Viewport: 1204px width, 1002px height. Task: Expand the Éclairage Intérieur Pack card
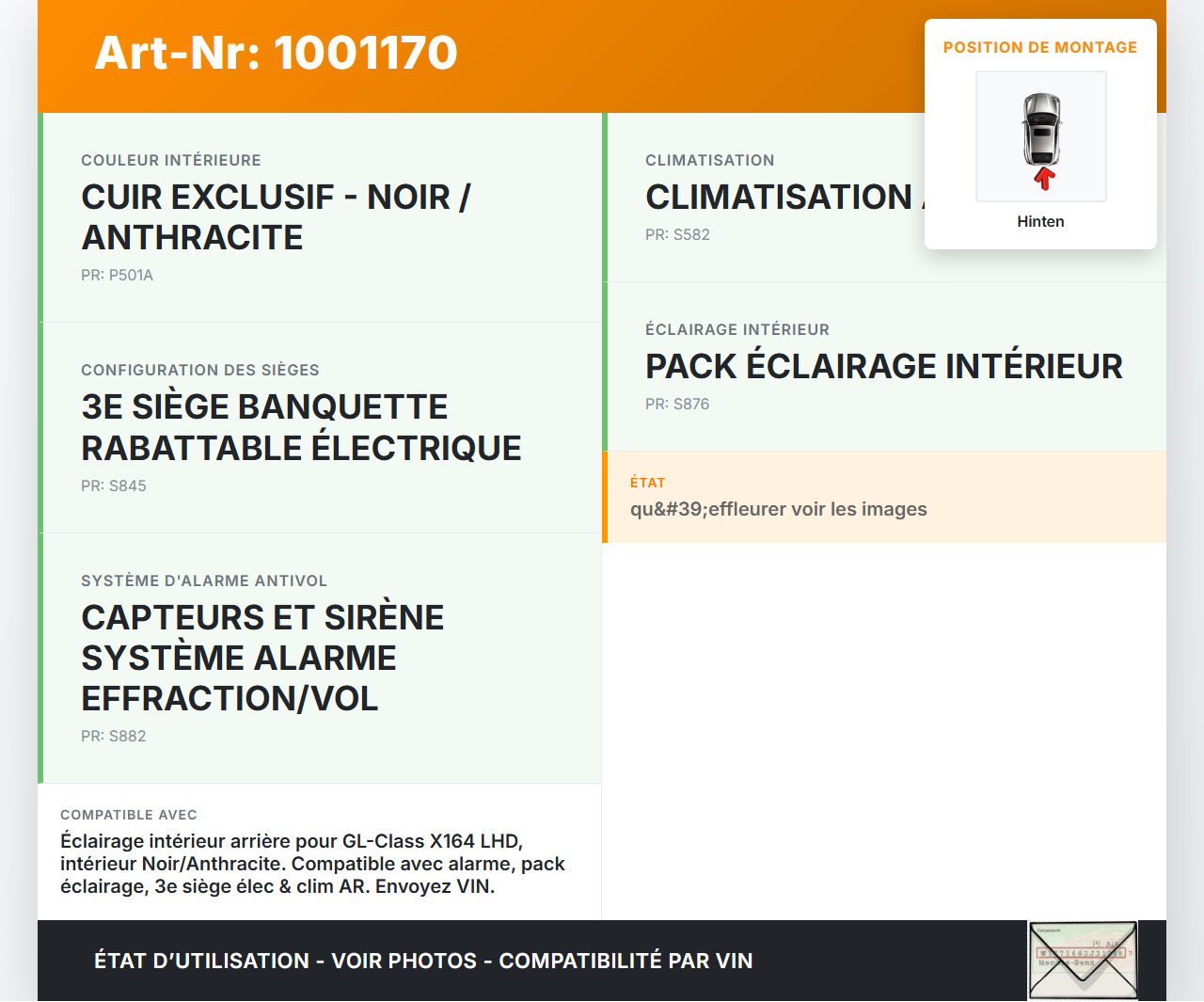pos(884,366)
